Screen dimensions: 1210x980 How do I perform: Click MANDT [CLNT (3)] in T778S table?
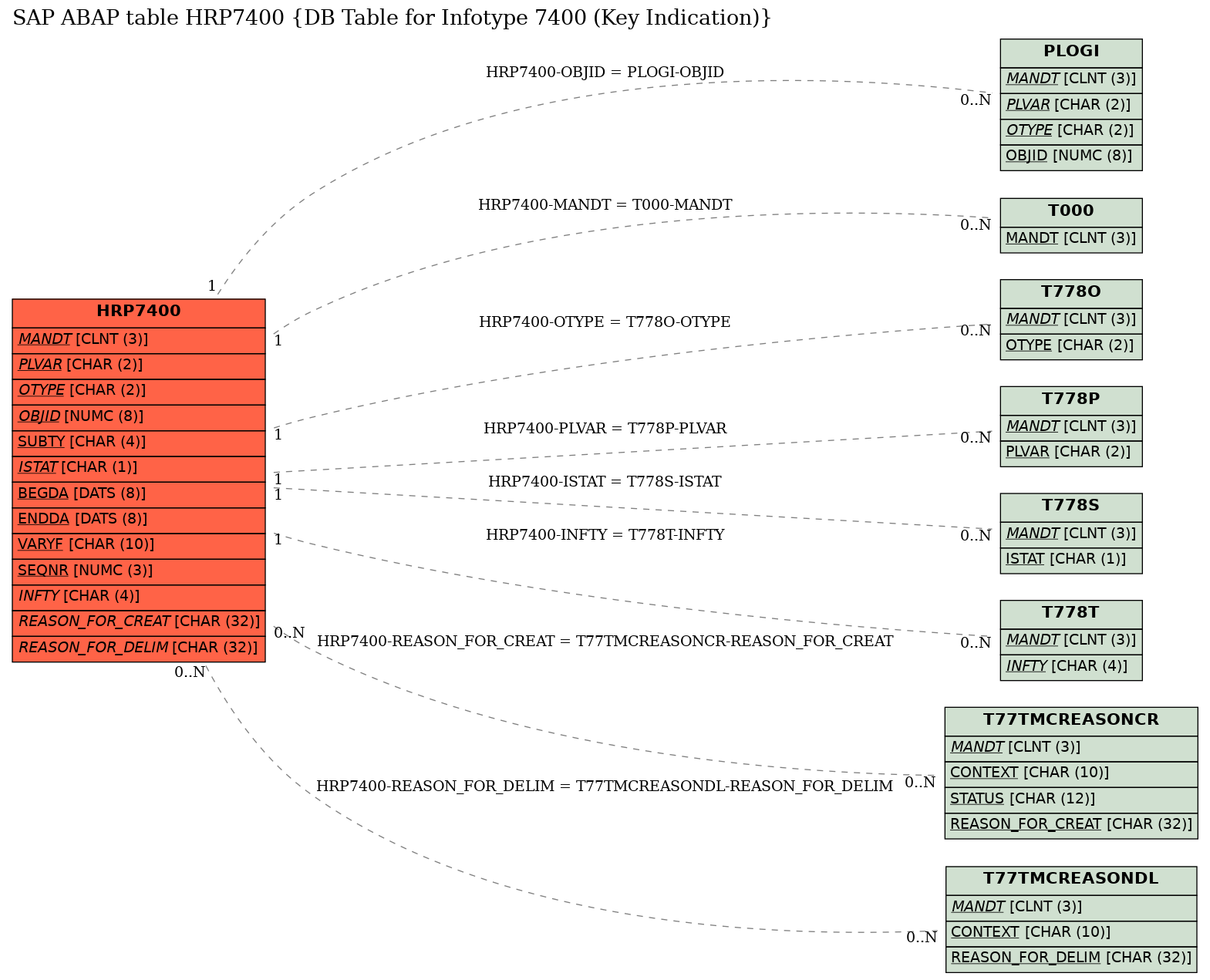coord(1071,534)
